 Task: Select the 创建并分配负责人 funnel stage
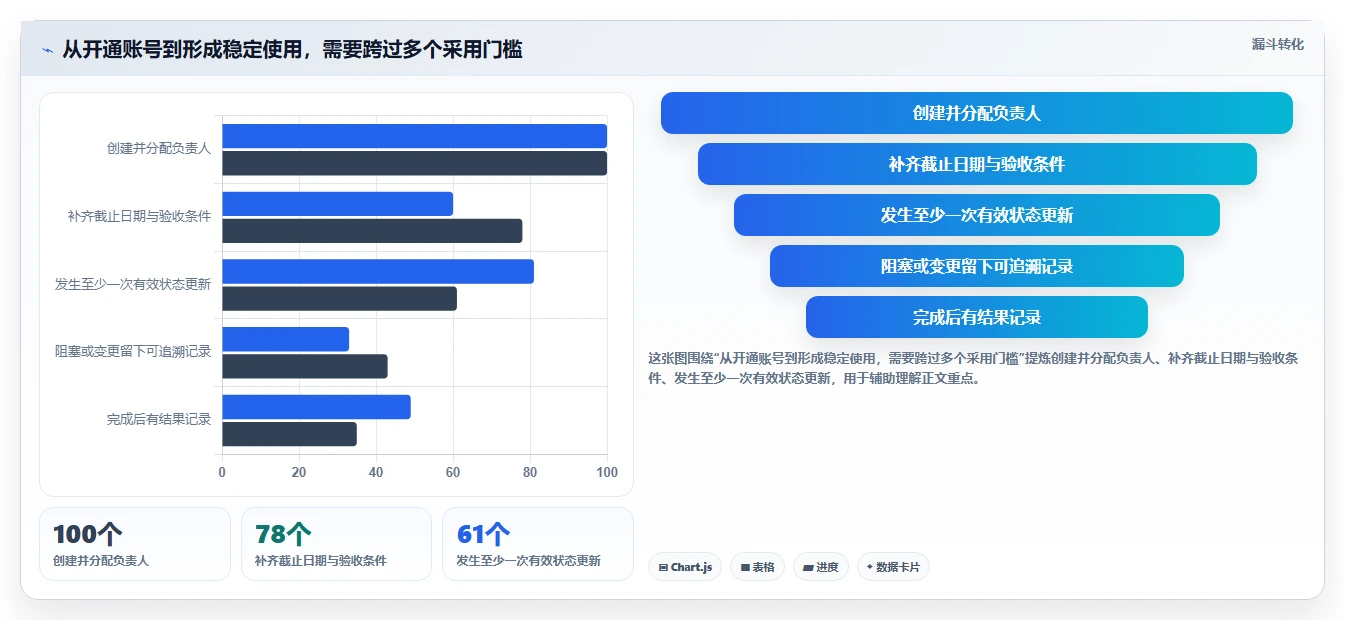(x=976, y=113)
